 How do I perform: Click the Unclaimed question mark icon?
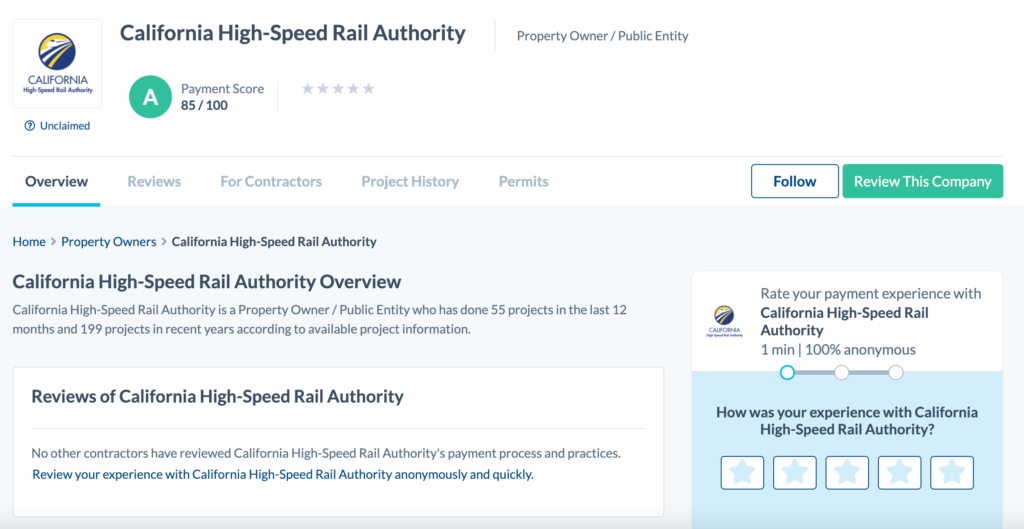point(30,126)
